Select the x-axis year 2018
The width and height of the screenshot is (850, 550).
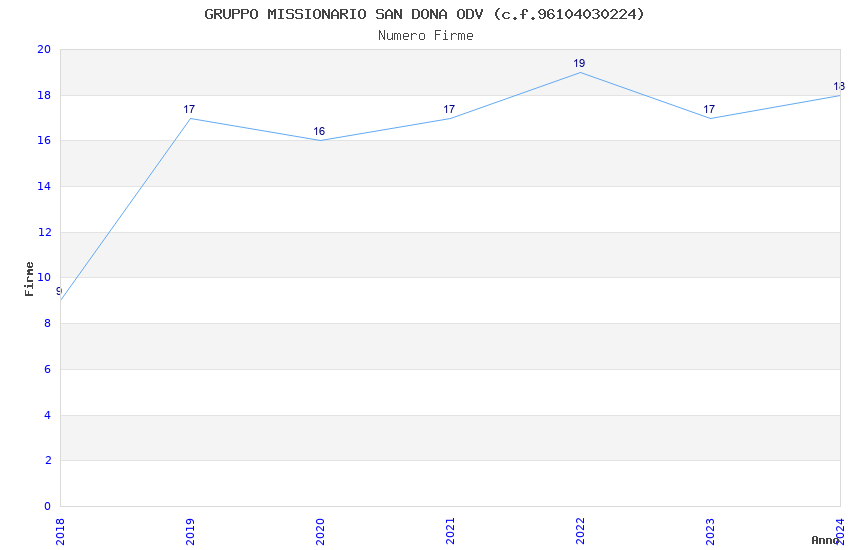(x=60, y=532)
